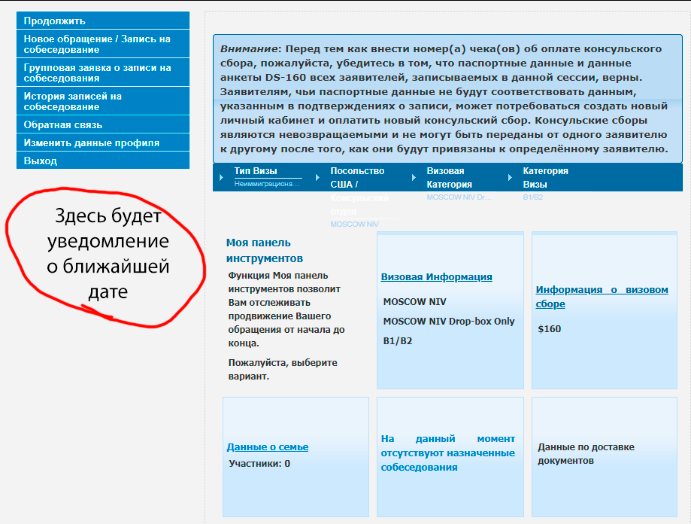Select the Визовая Категория breadcrumb step
The width and height of the screenshot is (691, 524).
(449, 178)
